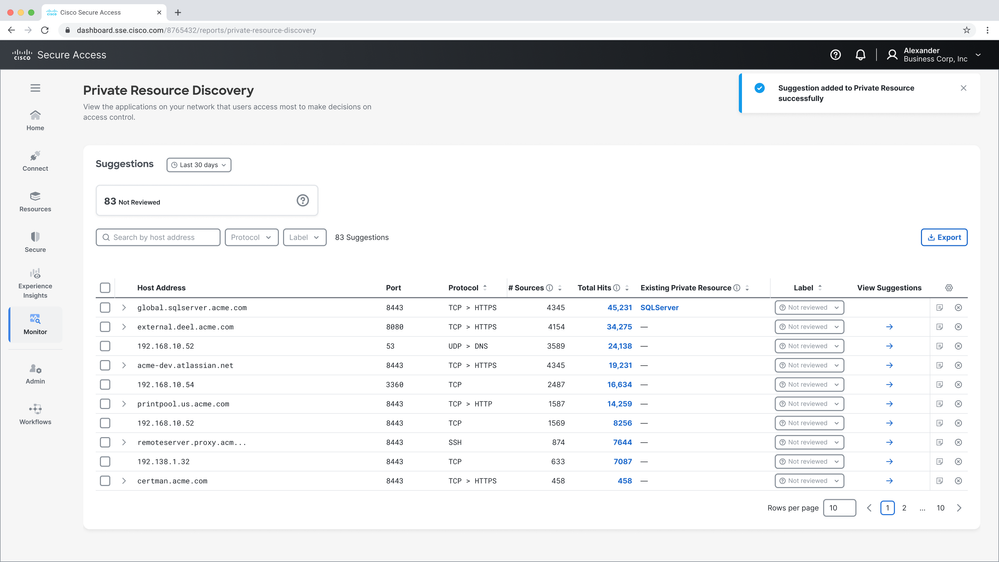Expand the certman.acme.com row
The width and height of the screenshot is (999, 562).
[124, 481]
